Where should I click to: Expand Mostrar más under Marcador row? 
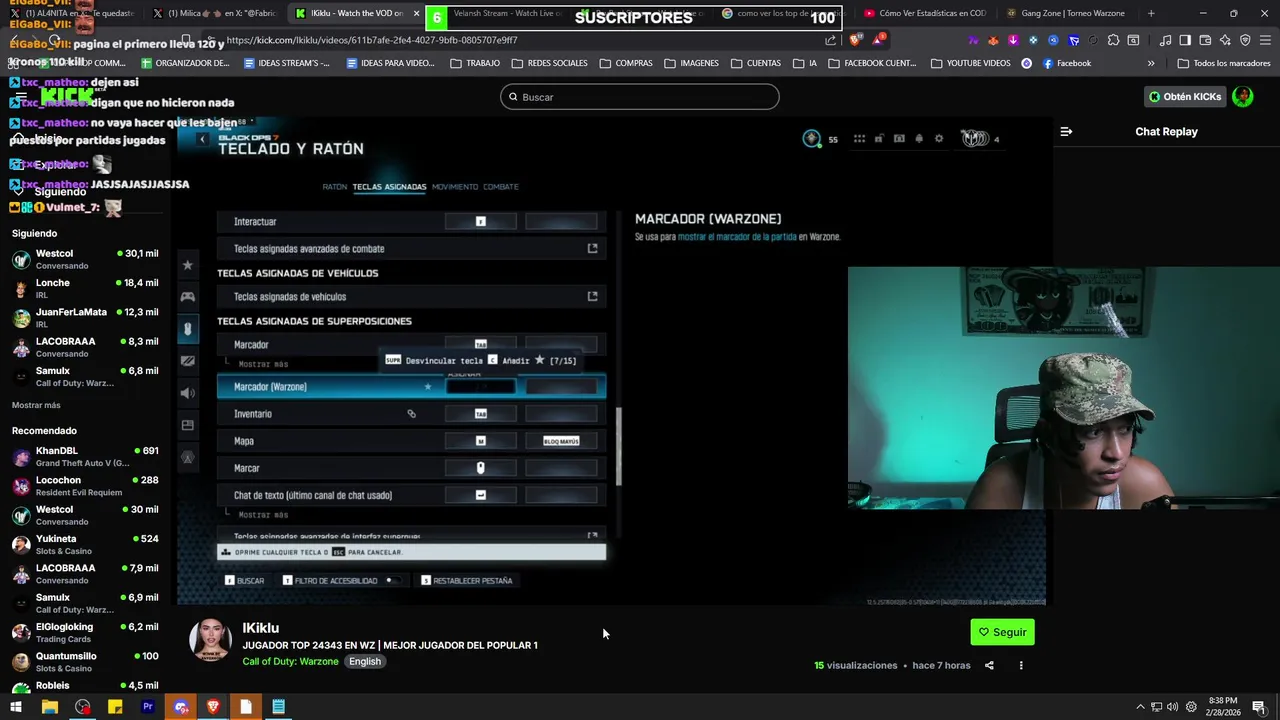pos(263,364)
